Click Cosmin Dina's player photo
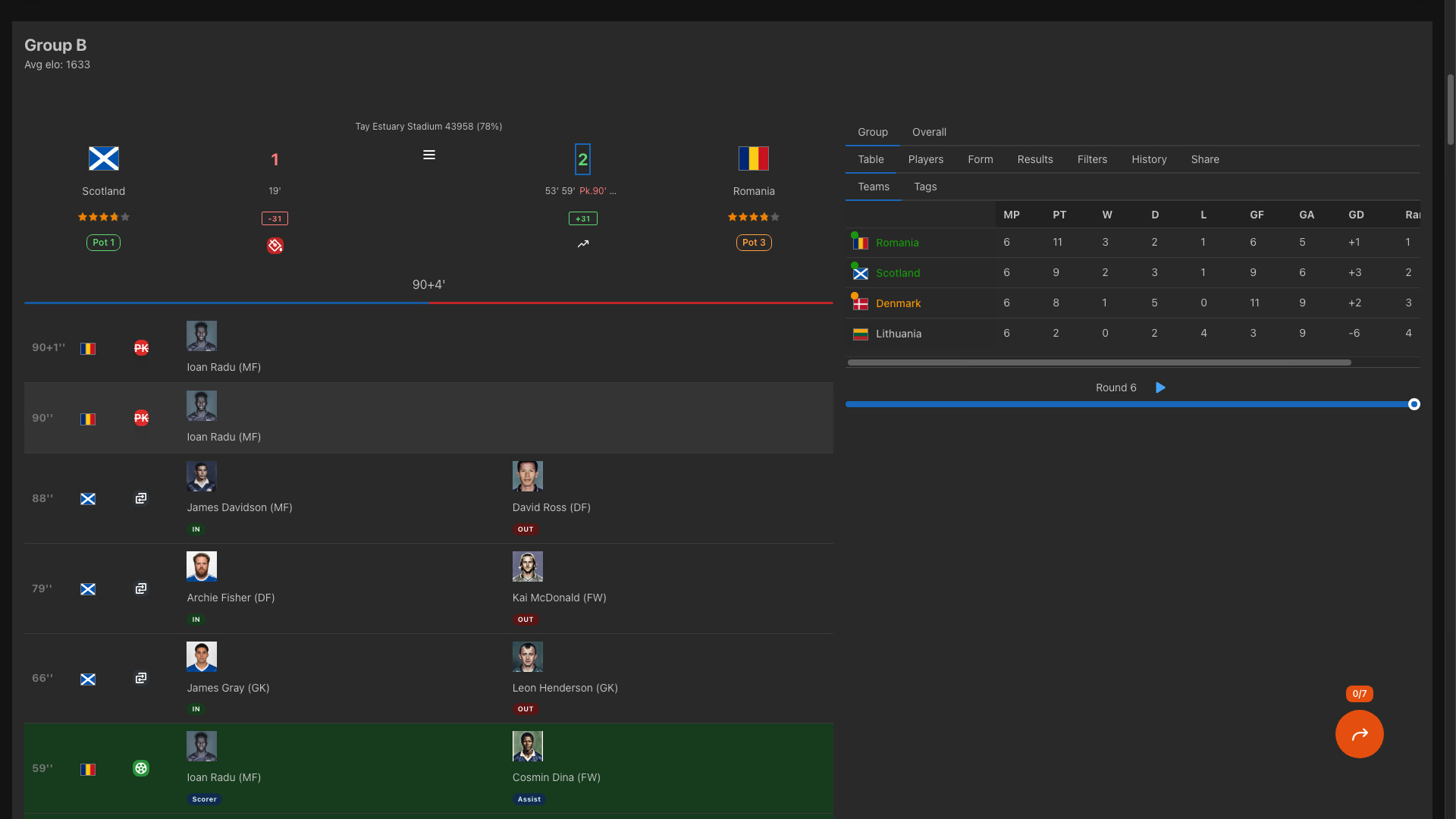Image resolution: width=1456 pixels, height=819 pixels. click(528, 746)
